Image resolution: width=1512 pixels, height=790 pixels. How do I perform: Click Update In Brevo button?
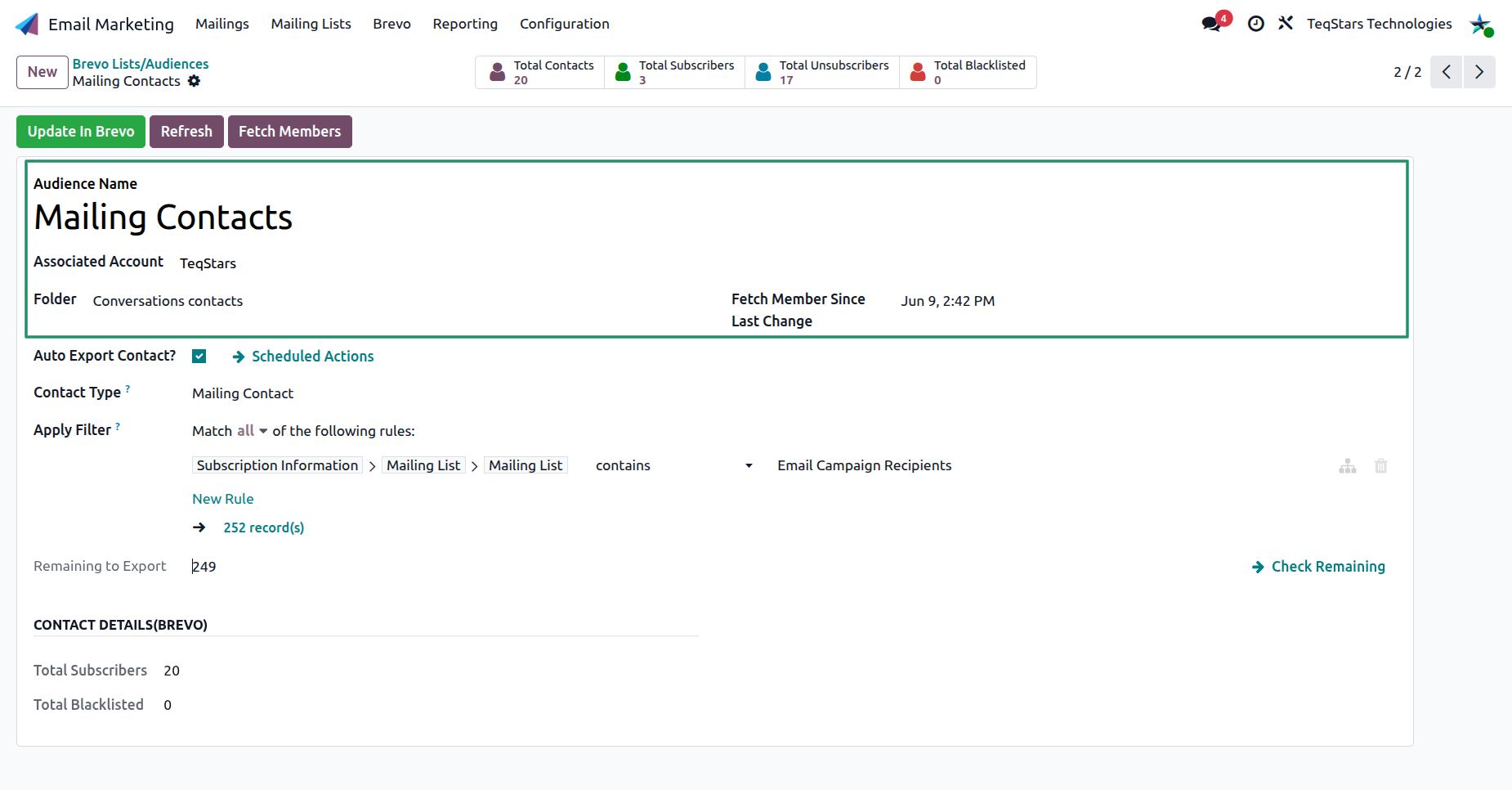[81, 132]
